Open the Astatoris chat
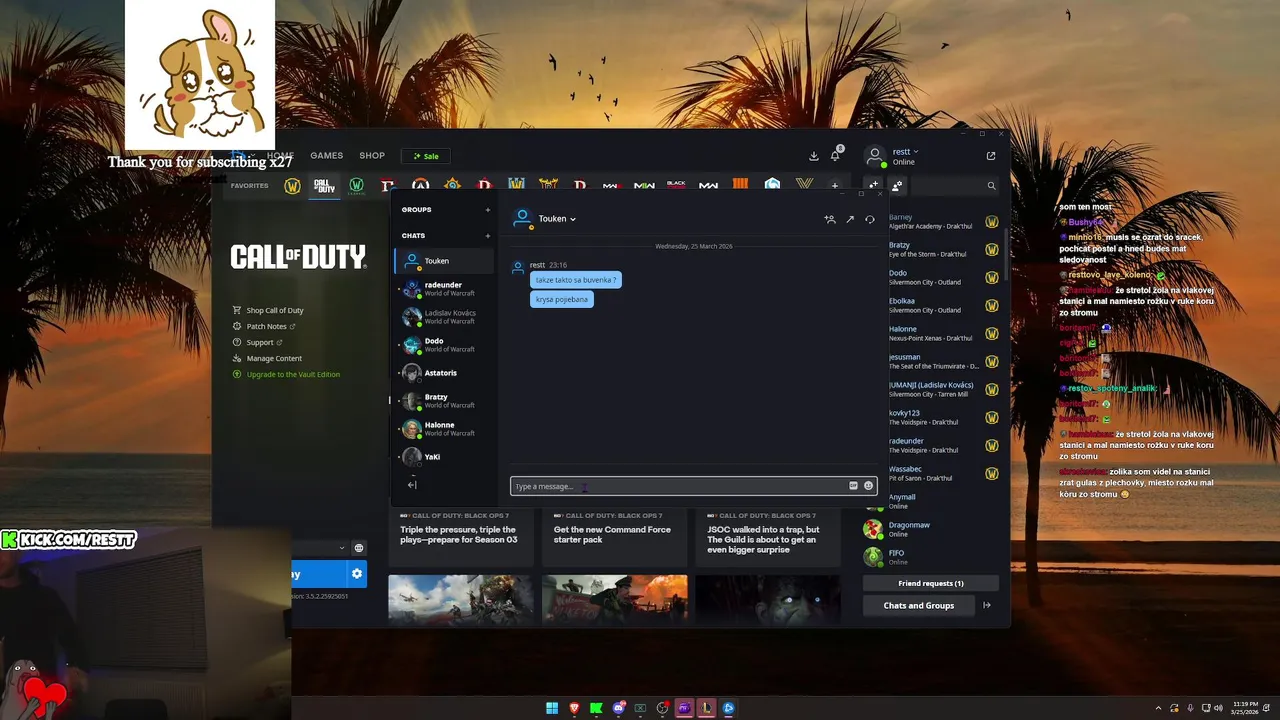Image resolution: width=1280 pixels, height=720 pixels. click(445, 373)
